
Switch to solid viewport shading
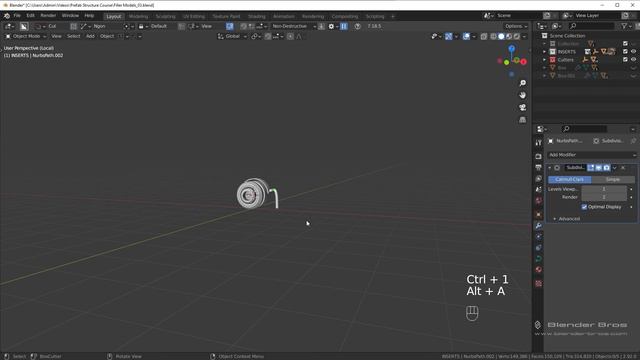tap(501, 36)
